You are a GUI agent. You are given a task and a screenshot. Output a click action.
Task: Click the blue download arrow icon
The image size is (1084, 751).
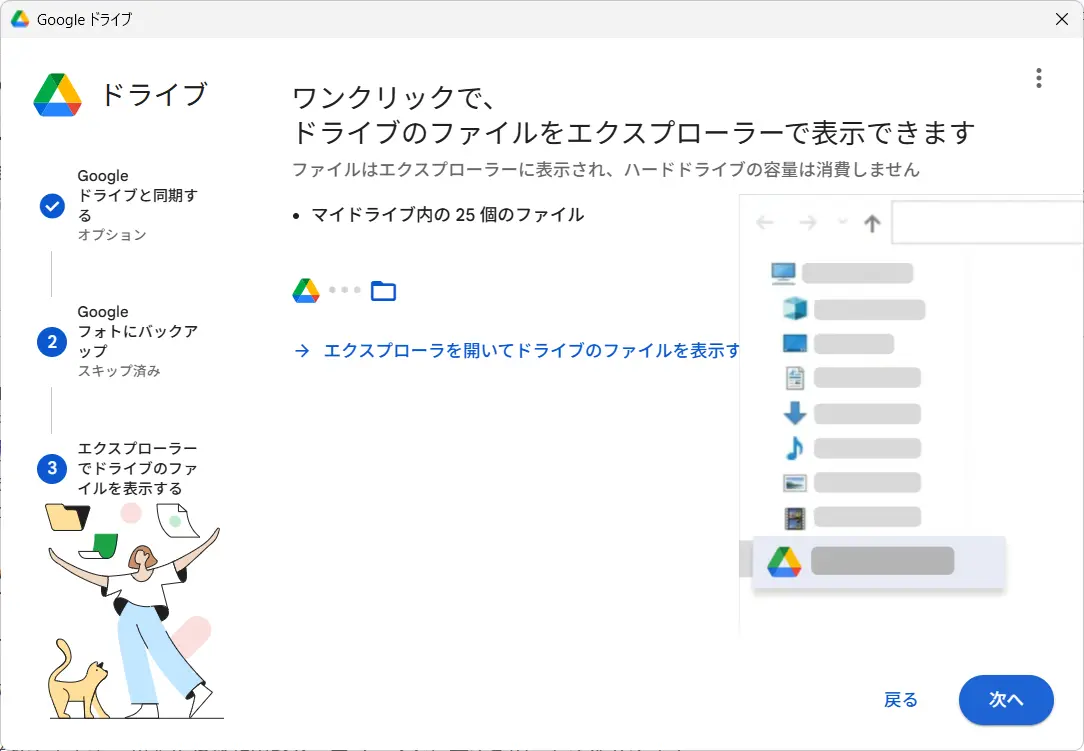(x=795, y=413)
